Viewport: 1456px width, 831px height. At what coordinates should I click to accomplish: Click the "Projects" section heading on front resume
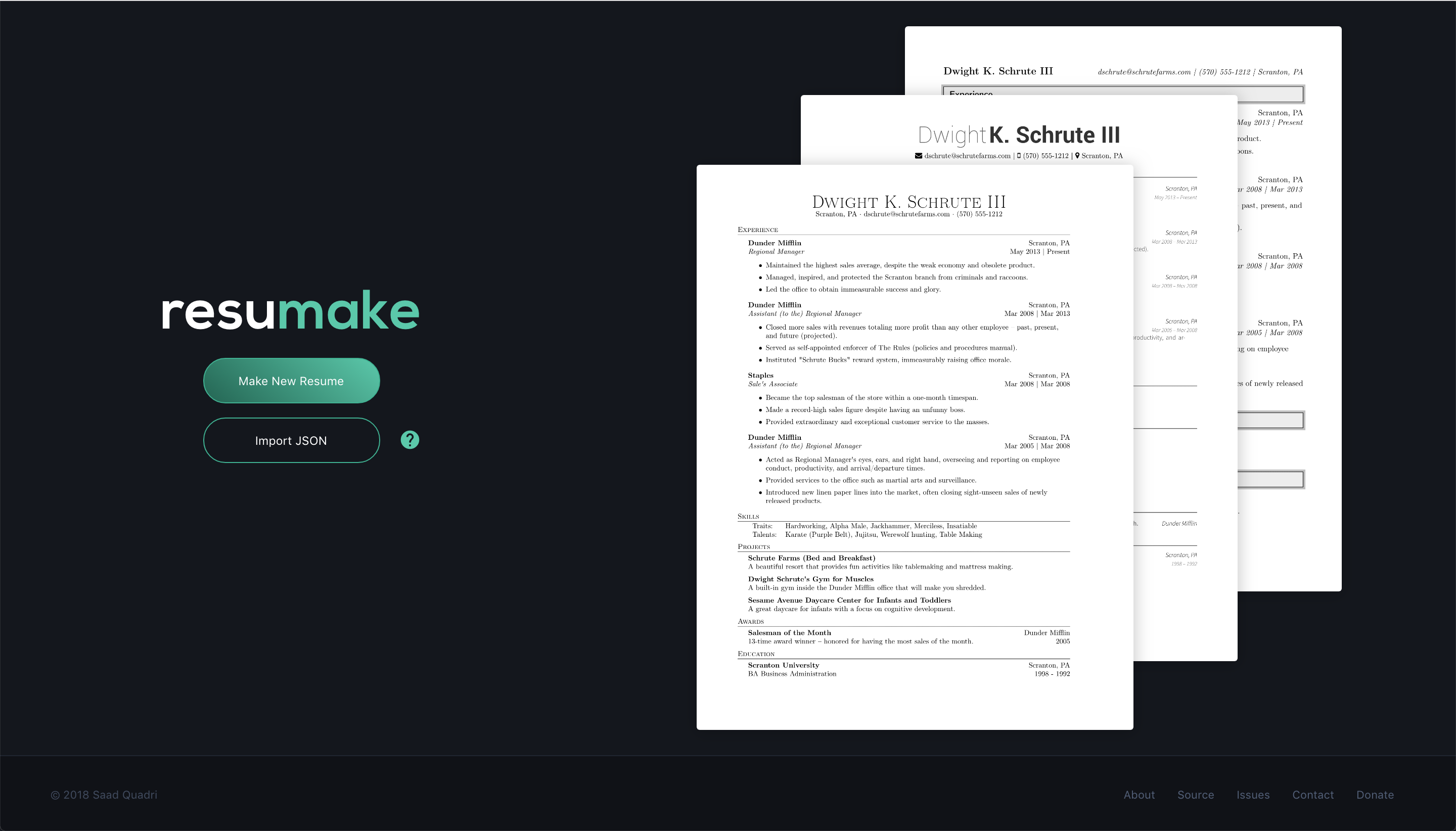click(753, 546)
